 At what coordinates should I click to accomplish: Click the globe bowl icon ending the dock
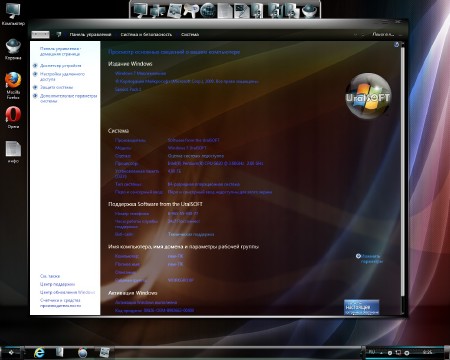coord(309,10)
